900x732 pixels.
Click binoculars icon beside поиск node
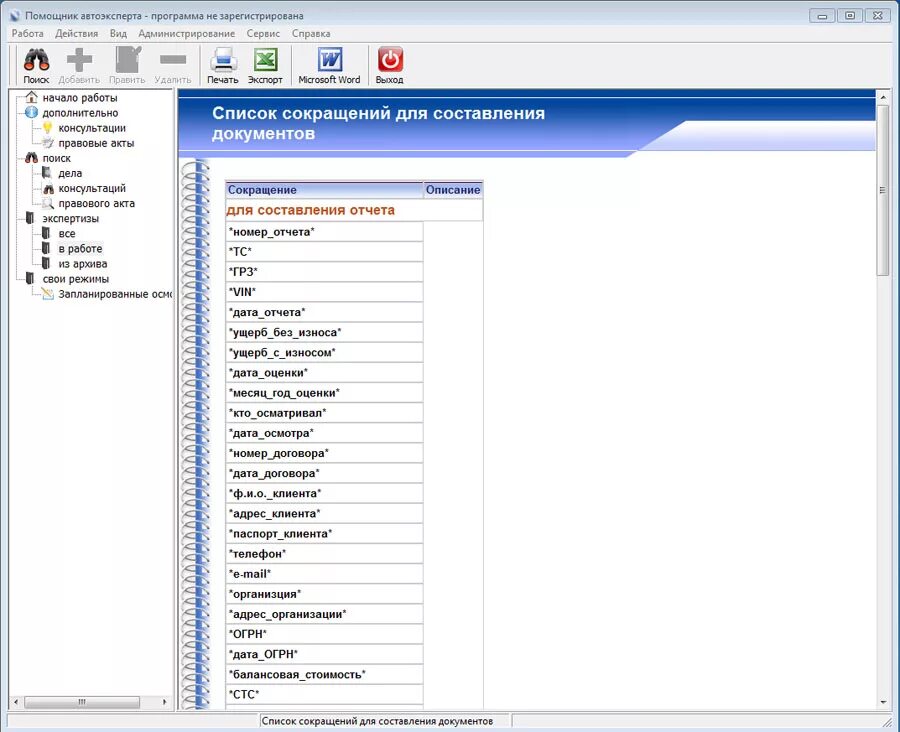(x=32, y=157)
